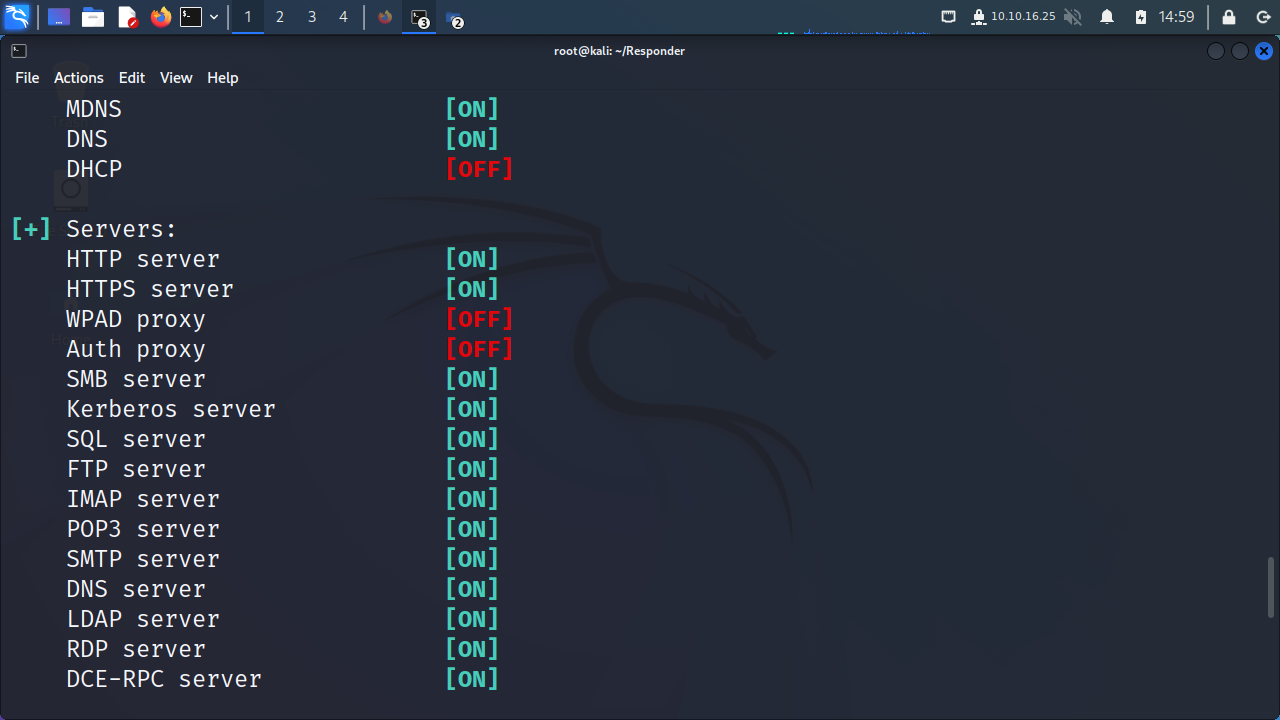Switch to workspace 3
Image resolution: width=1280 pixels, height=720 pixels.
(312, 17)
